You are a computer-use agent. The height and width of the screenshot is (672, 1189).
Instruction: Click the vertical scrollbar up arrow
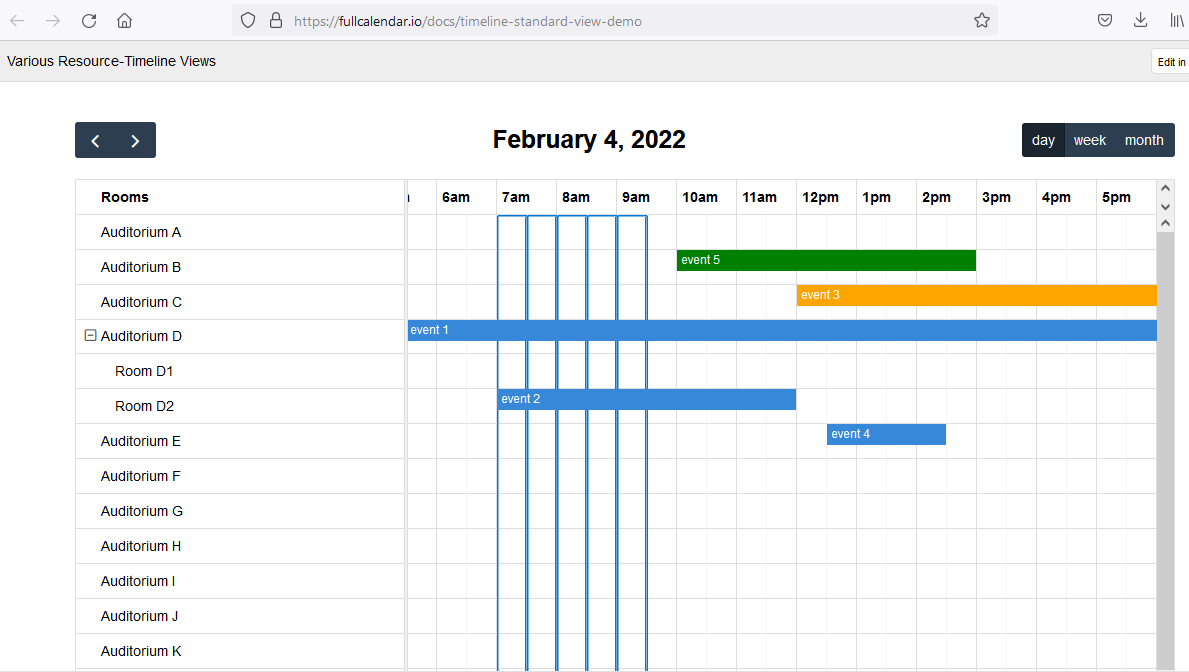tap(1165, 187)
